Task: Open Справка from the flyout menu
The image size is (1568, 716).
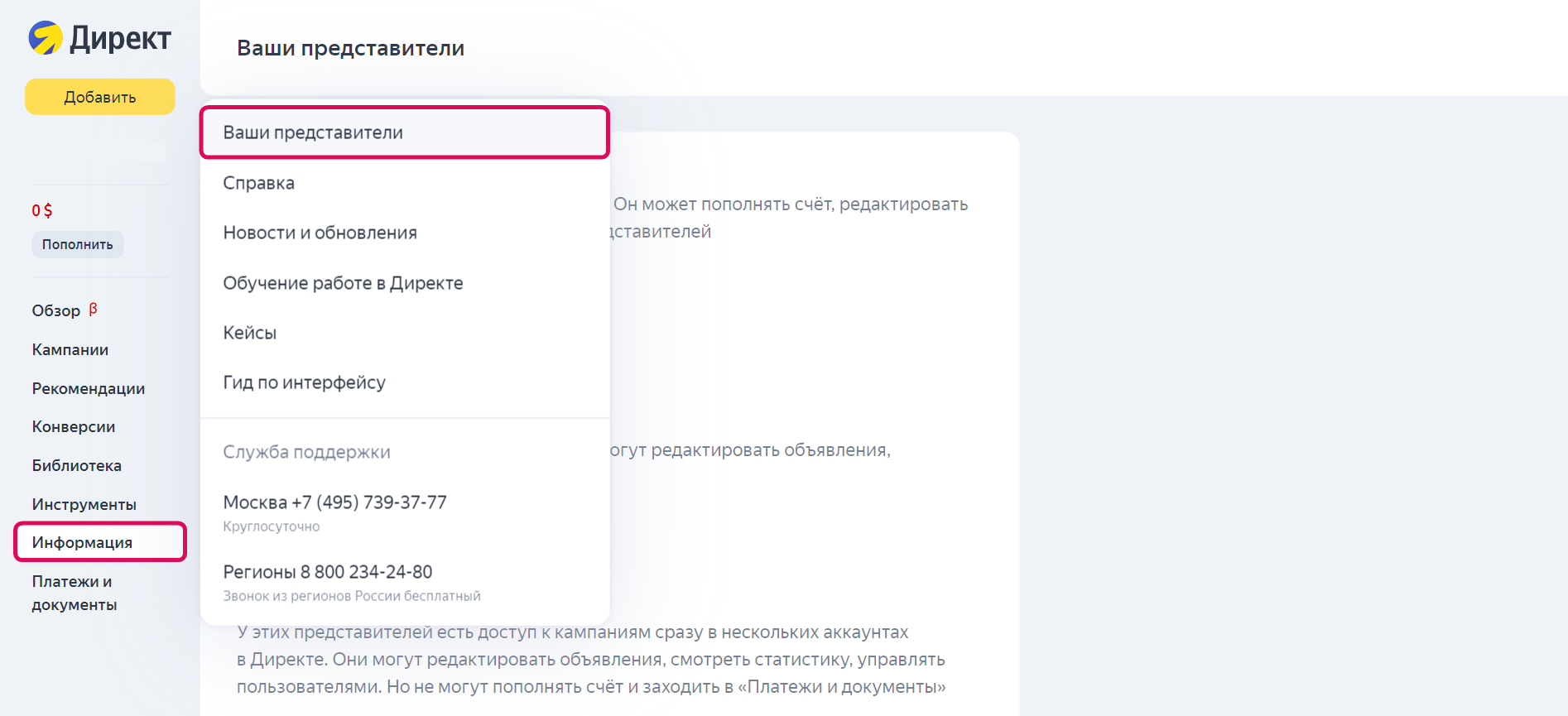Action: 259,183
